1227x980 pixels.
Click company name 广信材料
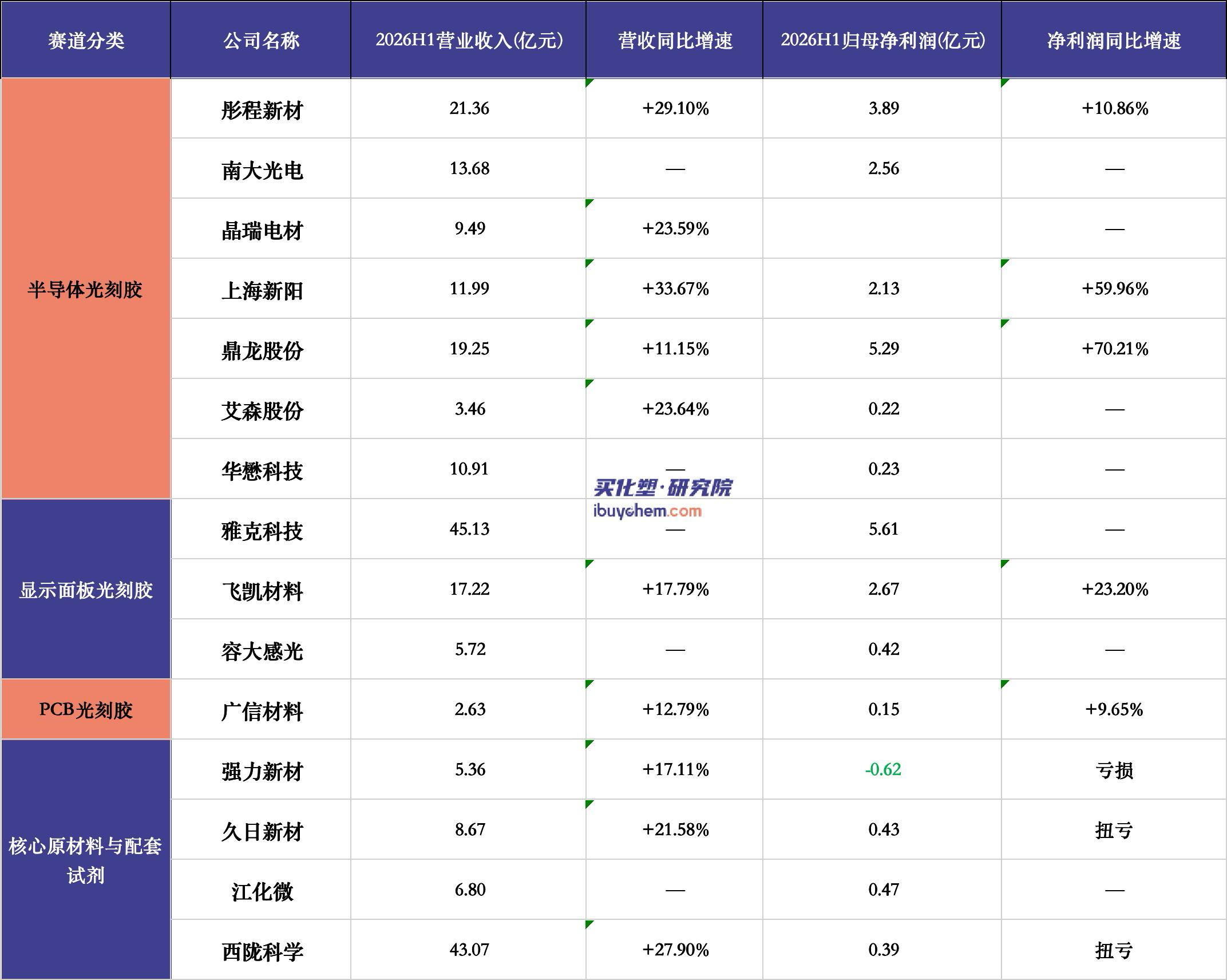tap(262, 711)
